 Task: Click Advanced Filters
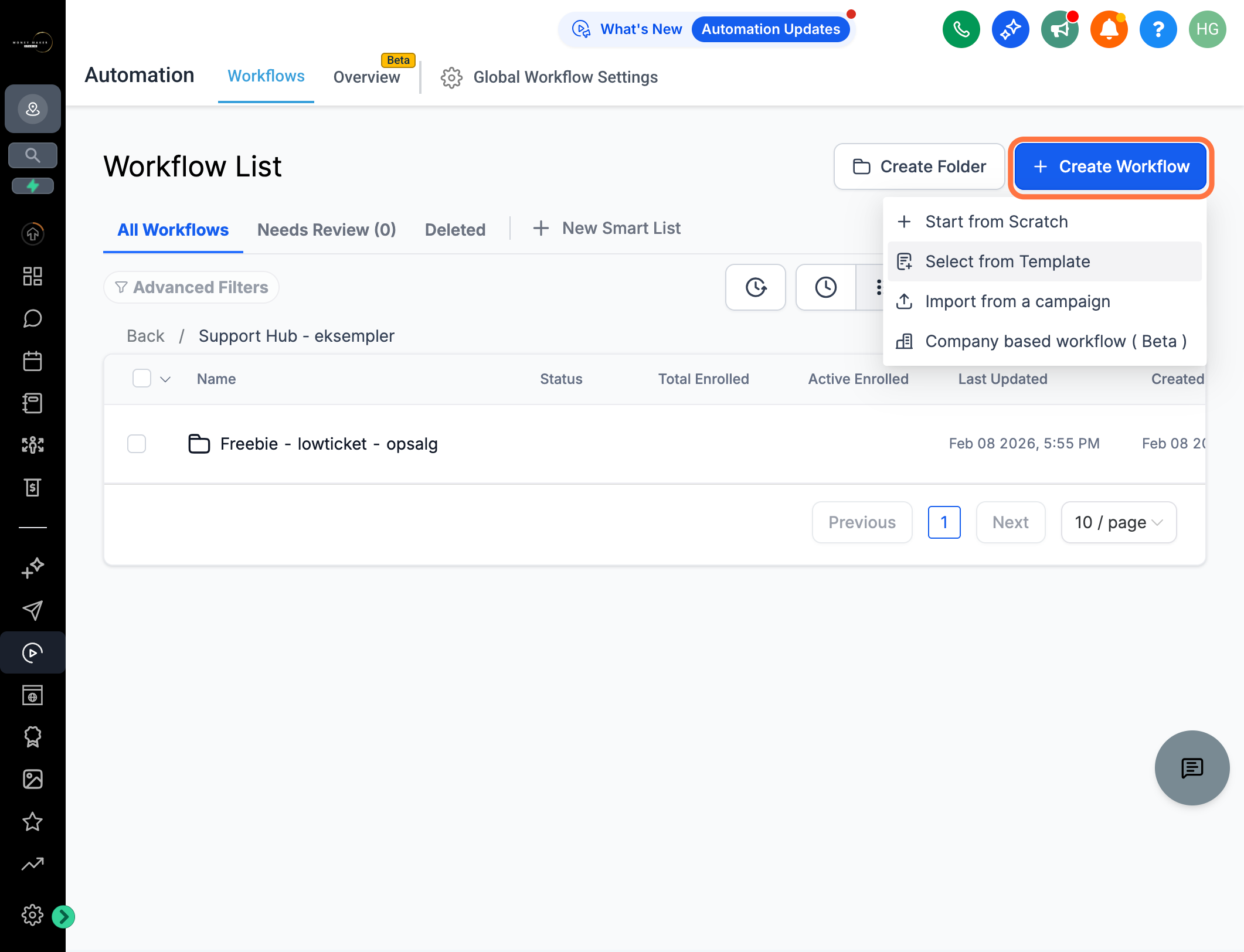(x=191, y=287)
